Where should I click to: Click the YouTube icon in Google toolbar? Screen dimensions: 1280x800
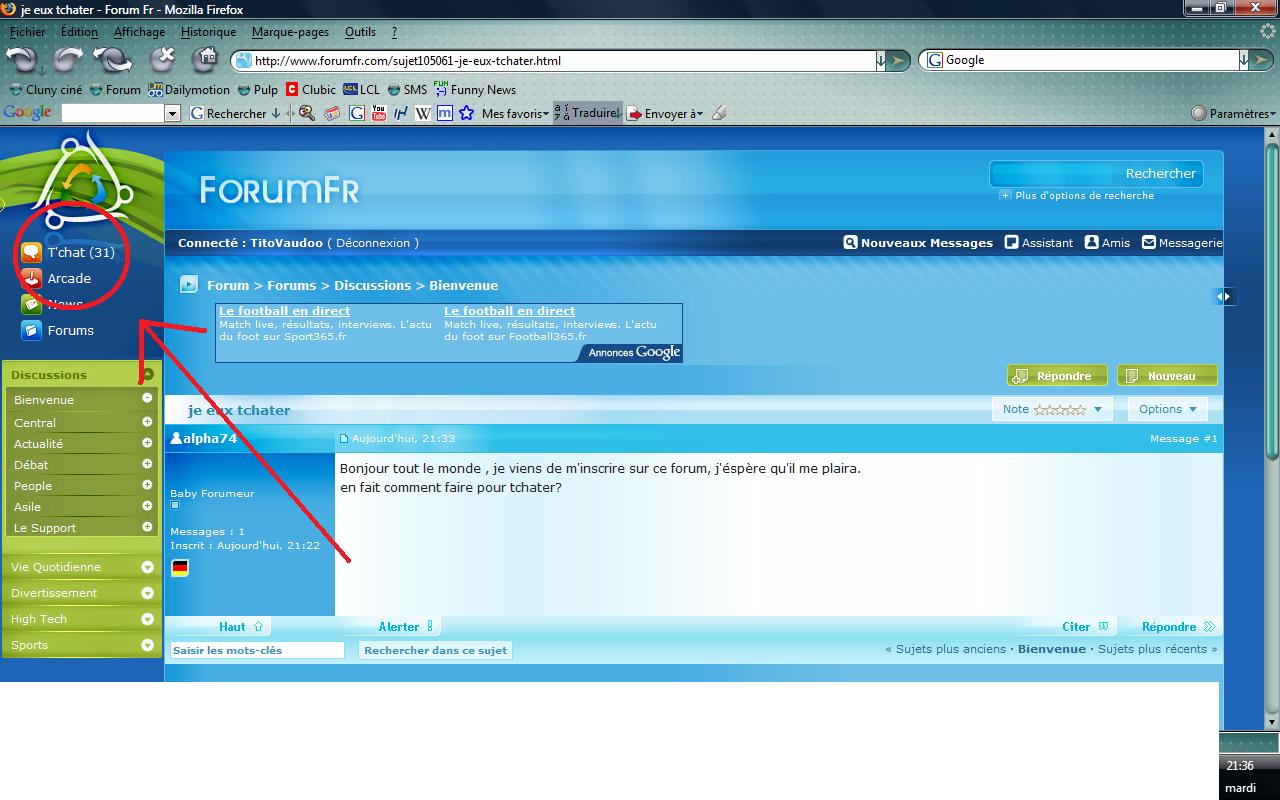click(379, 114)
